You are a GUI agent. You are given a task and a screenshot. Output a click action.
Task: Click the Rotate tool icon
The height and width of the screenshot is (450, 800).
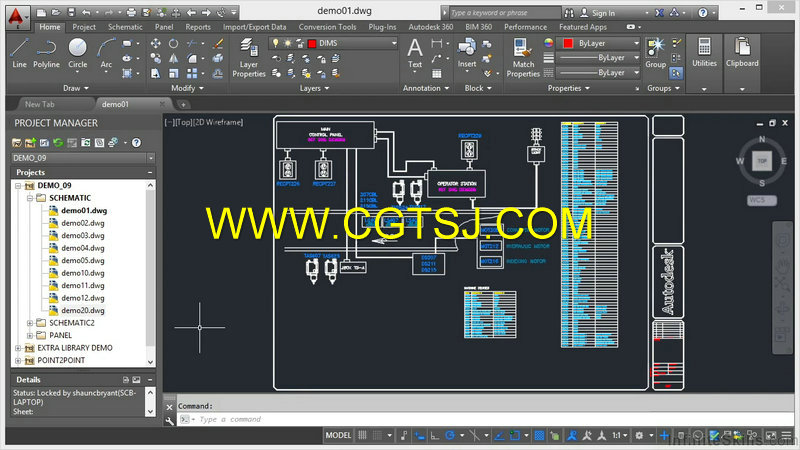[x=173, y=44]
